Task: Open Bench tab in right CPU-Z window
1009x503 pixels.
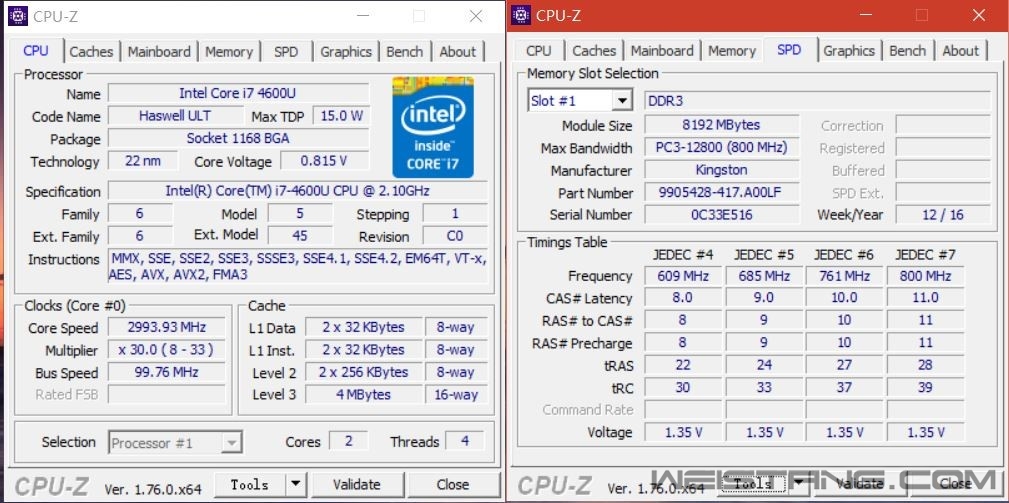Action: [x=907, y=50]
